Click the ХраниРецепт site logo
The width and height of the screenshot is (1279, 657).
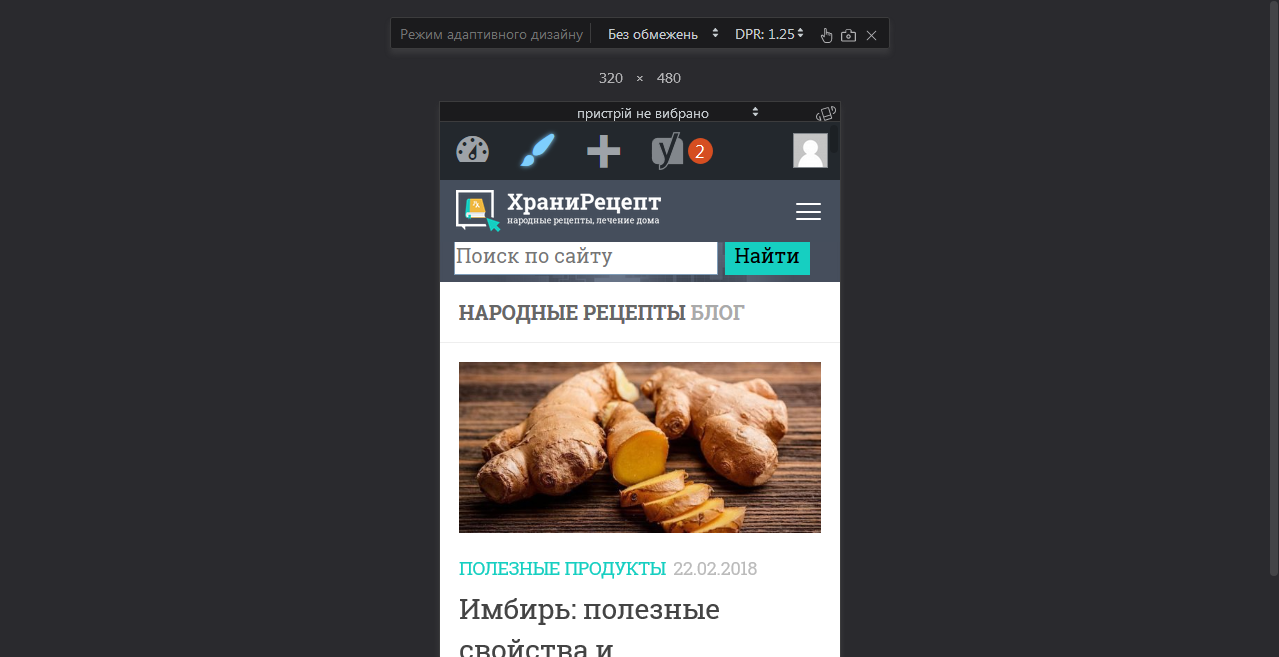pos(558,210)
